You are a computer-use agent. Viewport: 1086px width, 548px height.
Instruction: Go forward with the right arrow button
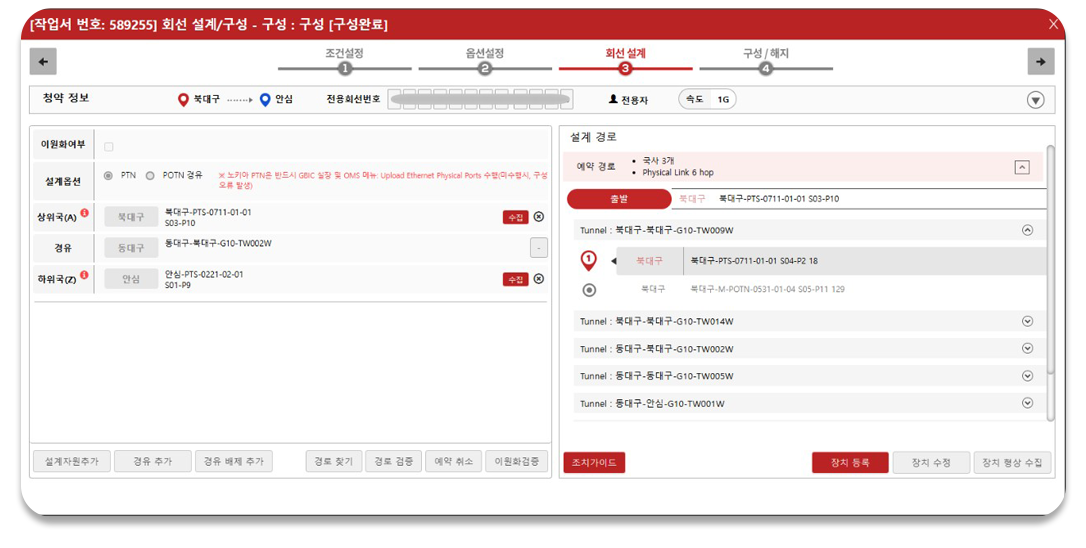click(x=1040, y=62)
